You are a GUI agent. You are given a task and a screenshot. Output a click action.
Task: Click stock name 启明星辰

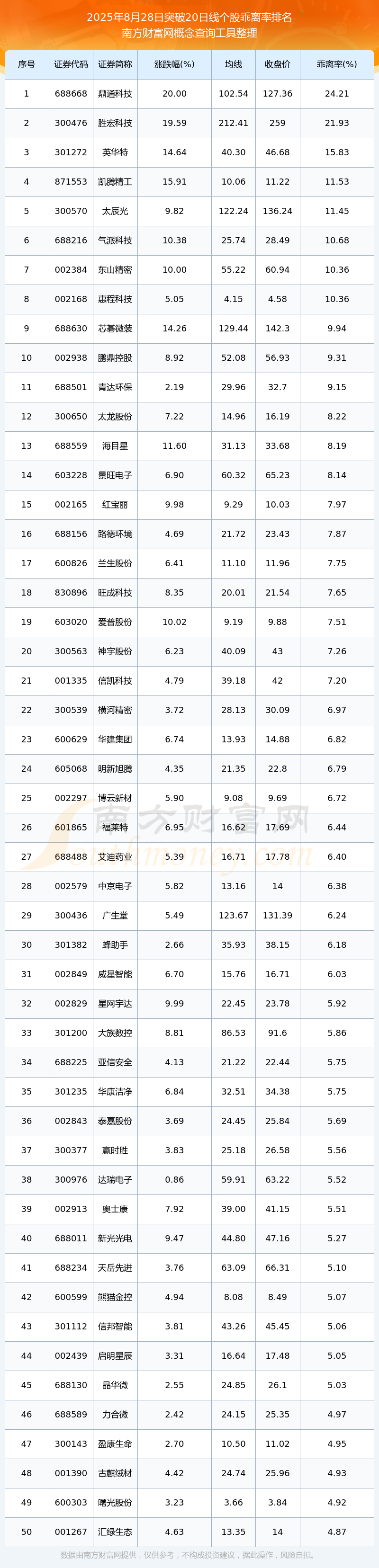tap(115, 1356)
